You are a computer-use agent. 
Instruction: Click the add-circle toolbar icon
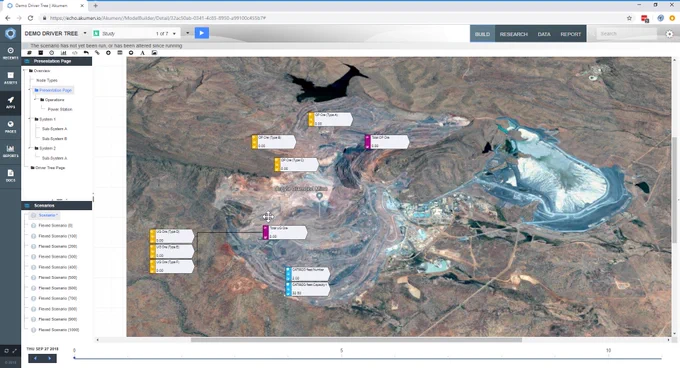coord(108,53)
